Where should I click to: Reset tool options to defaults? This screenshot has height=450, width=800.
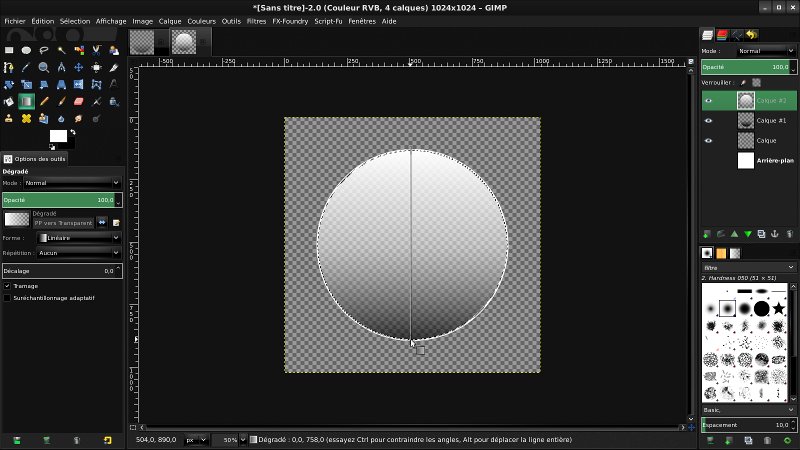(x=108, y=440)
